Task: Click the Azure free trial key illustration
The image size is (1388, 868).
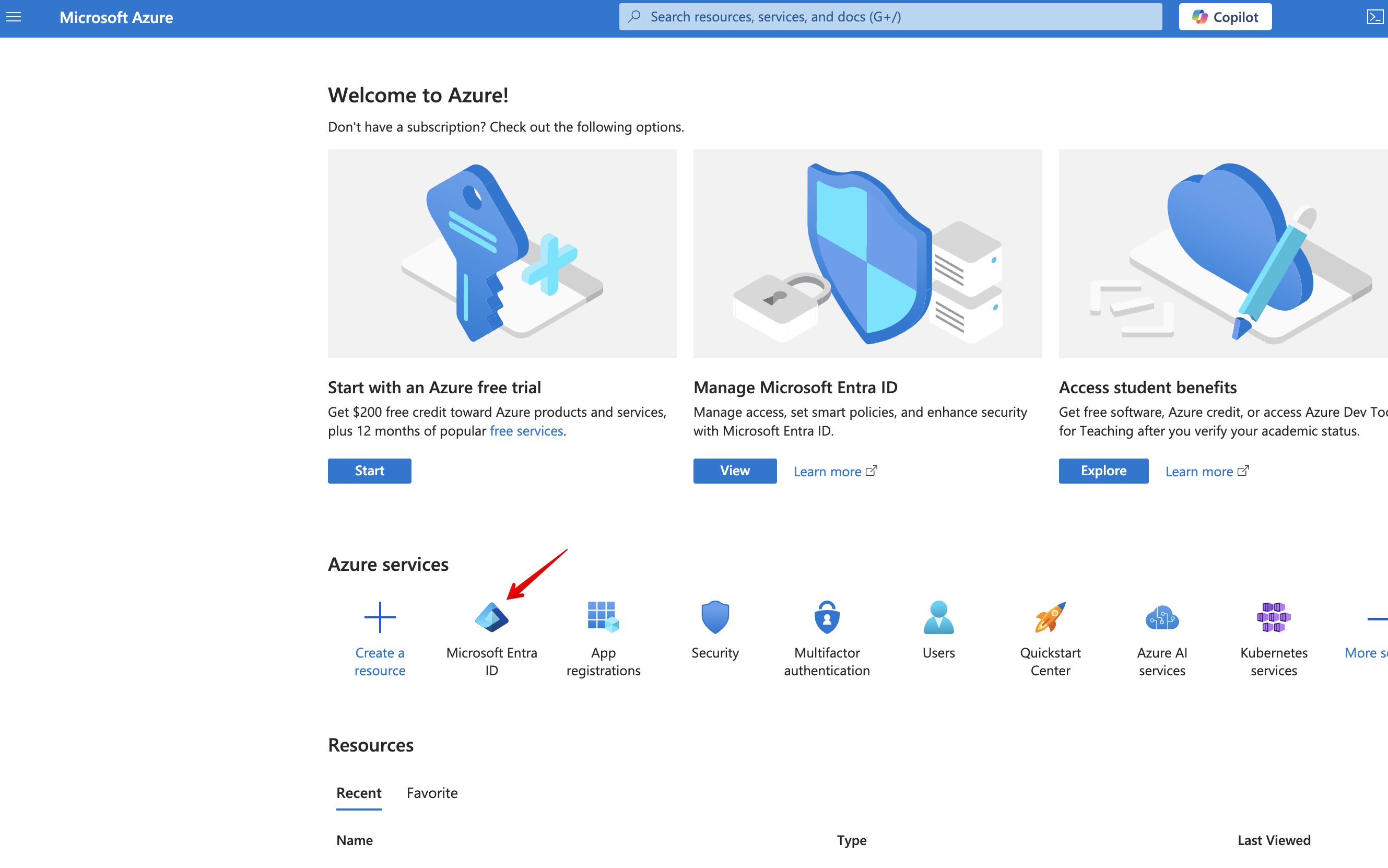Action: 502,253
